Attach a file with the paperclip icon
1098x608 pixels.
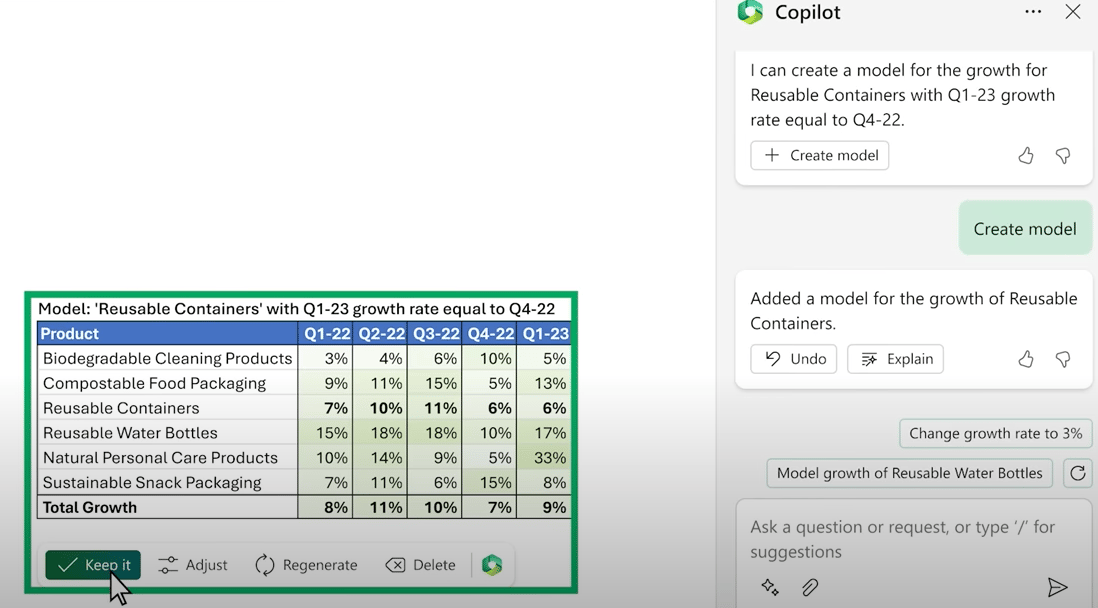coord(810,587)
